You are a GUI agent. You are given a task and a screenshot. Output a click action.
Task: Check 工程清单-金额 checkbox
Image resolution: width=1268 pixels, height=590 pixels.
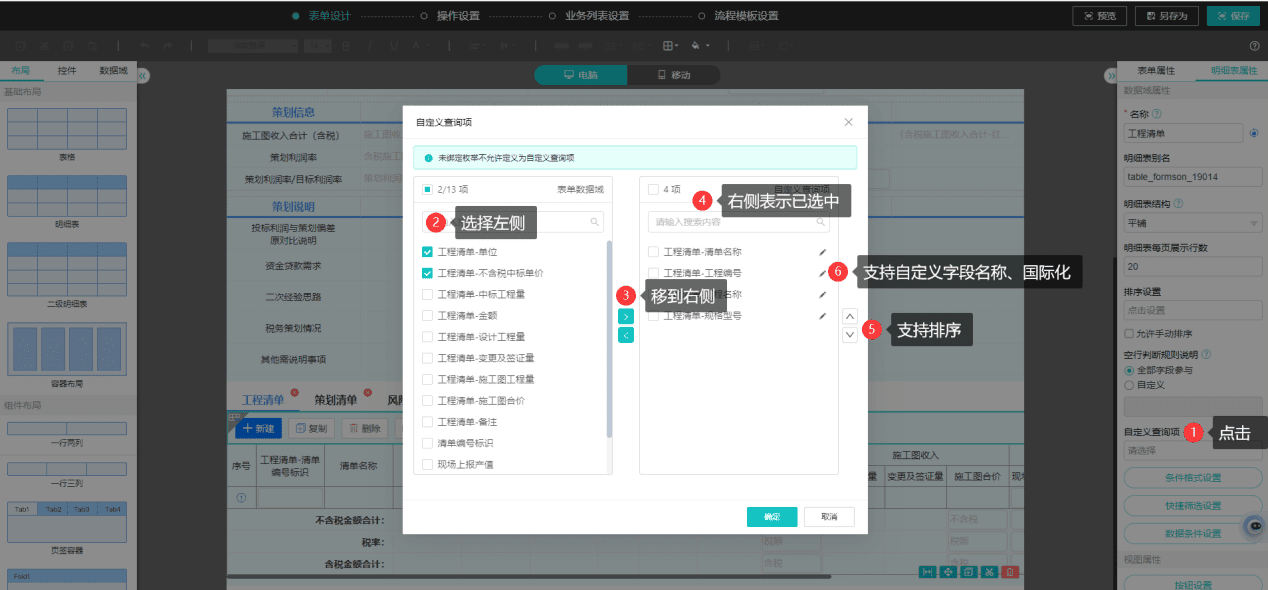(x=427, y=315)
